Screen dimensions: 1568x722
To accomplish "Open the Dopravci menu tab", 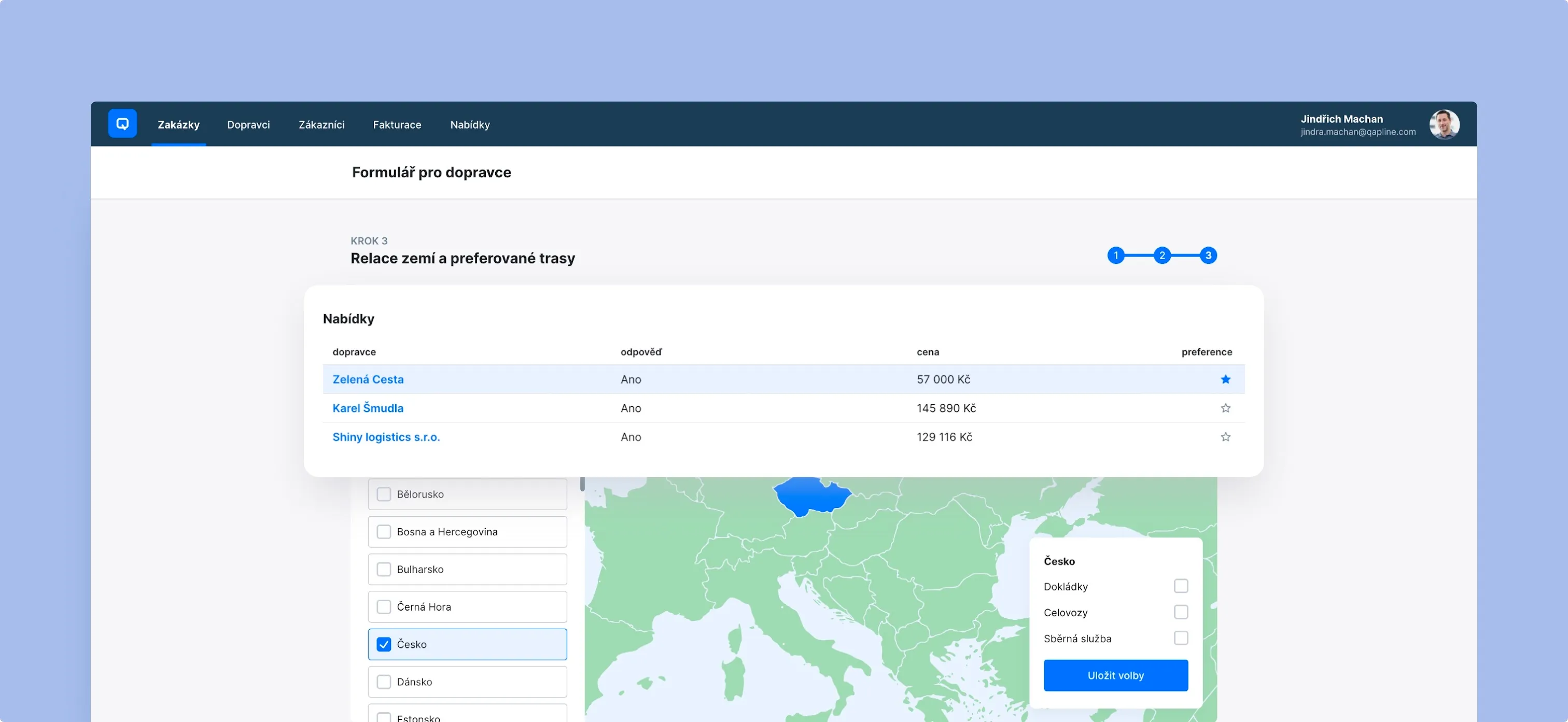I will [x=248, y=125].
